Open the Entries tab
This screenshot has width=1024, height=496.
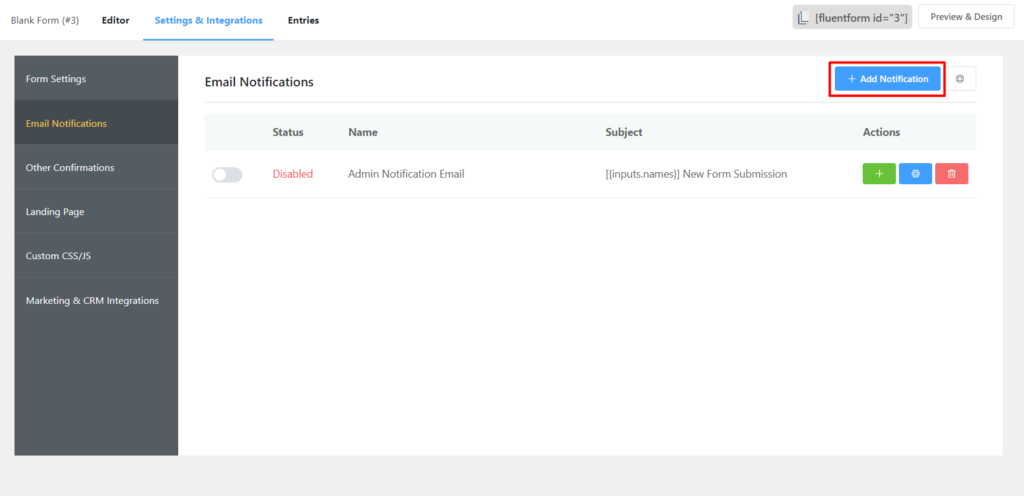pyautogui.click(x=303, y=20)
